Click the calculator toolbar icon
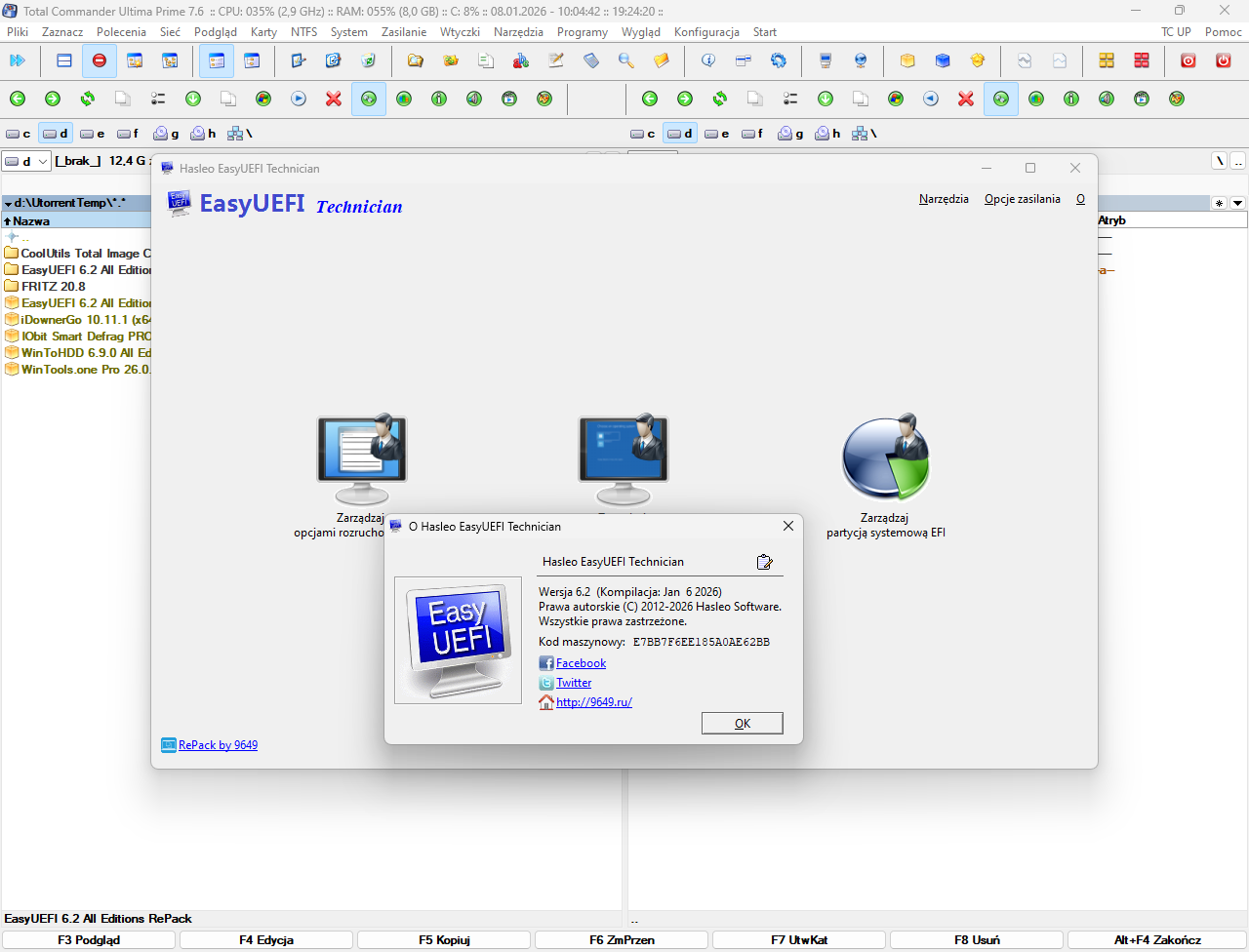This screenshot has width=1249, height=952. point(591,60)
